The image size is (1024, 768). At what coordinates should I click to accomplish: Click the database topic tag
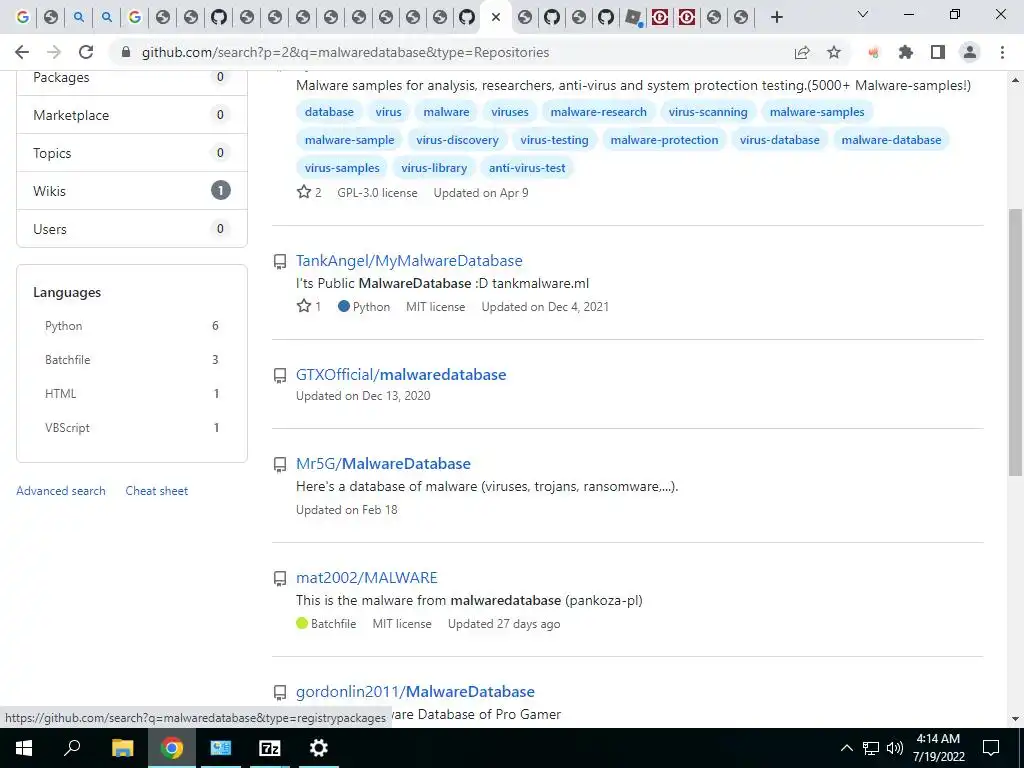(329, 112)
